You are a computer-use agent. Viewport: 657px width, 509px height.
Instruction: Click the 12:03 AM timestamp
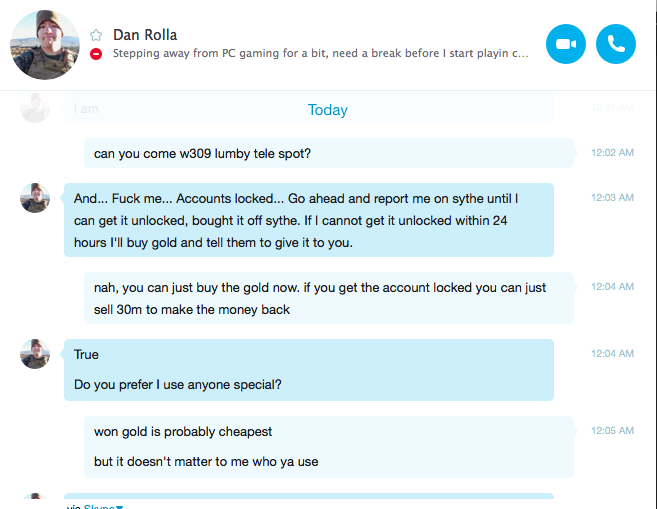coord(612,197)
